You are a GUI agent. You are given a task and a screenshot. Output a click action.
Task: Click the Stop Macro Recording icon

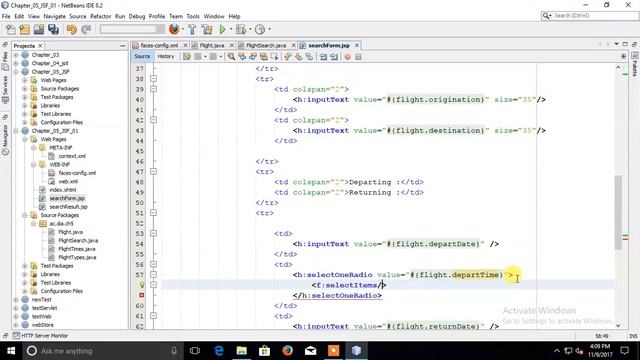click(x=358, y=57)
